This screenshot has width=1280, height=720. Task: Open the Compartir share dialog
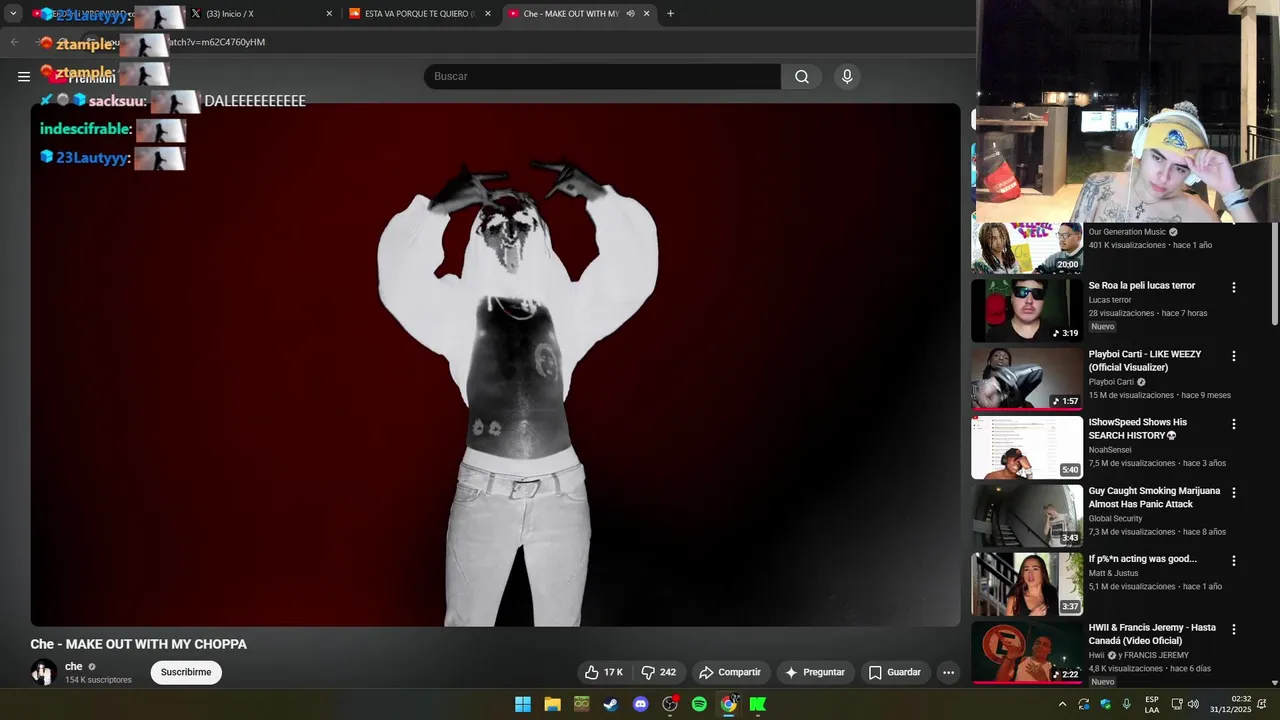click(x=730, y=672)
